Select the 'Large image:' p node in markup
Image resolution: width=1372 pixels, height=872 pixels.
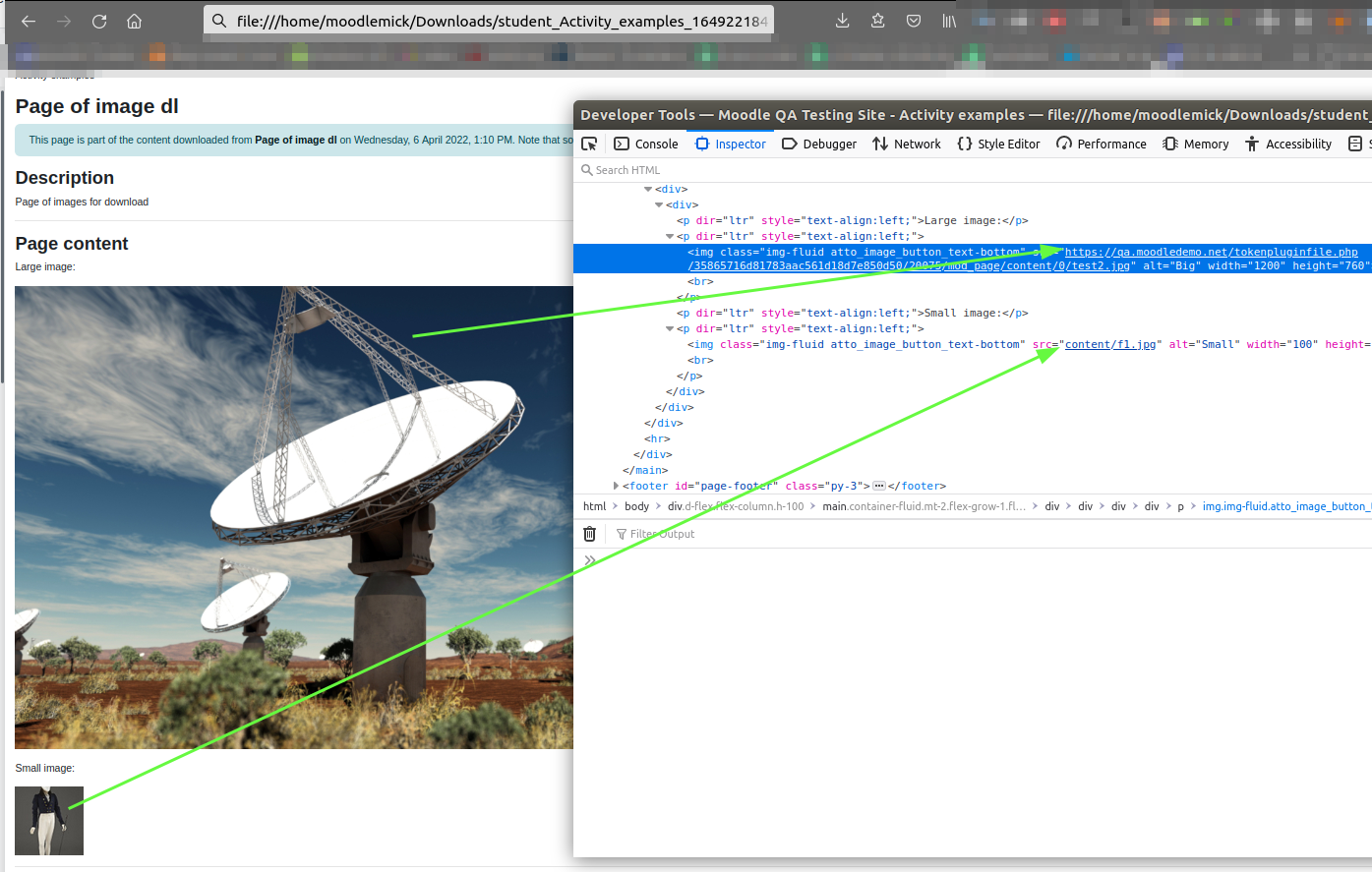852,220
